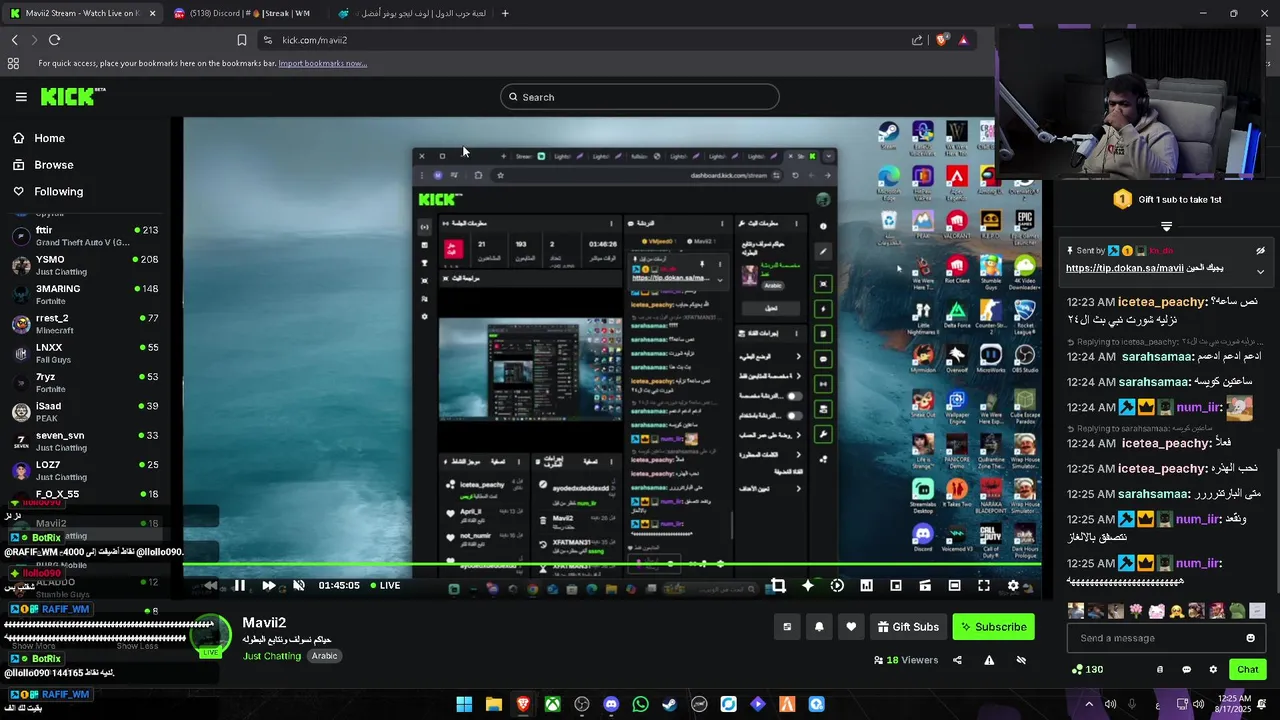Open rrest_2 channel in sidebar
Screen dimensions: 1280x720
coord(85,324)
